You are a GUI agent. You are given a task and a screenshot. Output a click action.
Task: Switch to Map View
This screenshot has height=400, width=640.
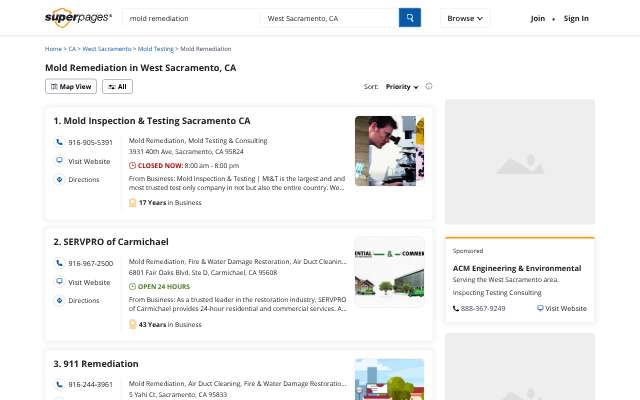[x=71, y=87]
